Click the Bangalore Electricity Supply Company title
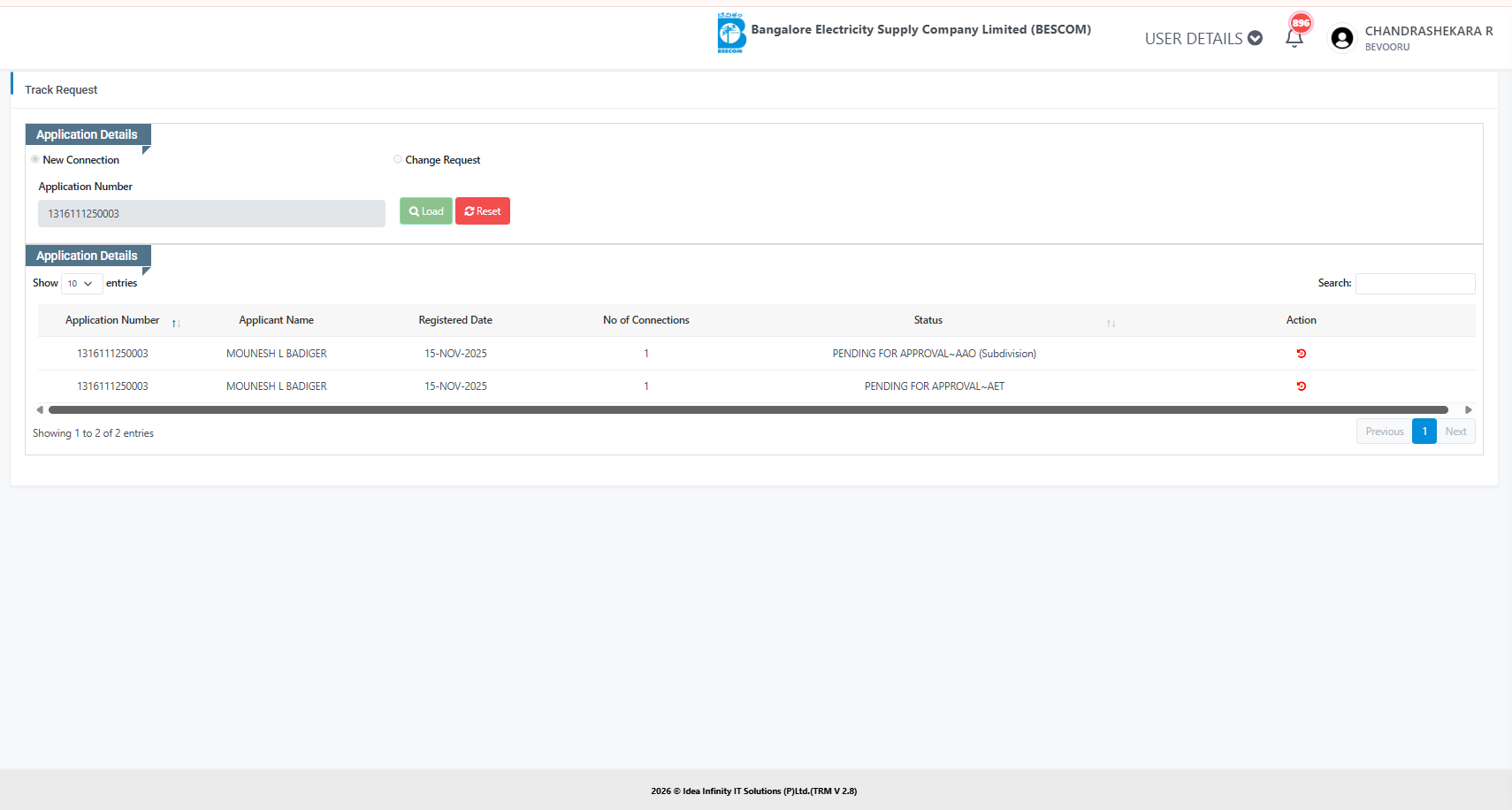 (x=921, y=29)
